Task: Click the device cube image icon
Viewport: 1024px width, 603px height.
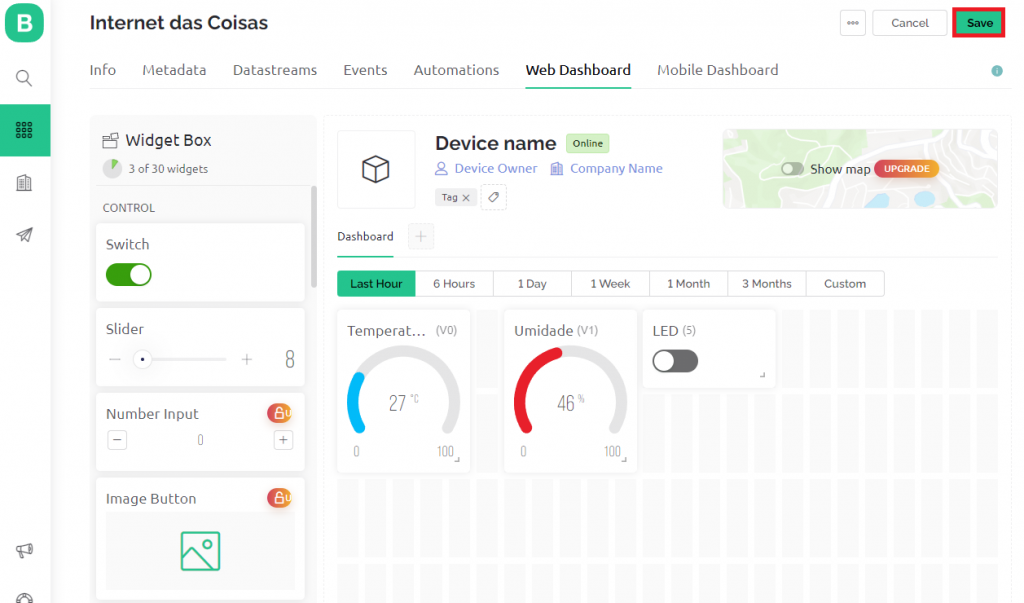Action: [x=376, y=169]
